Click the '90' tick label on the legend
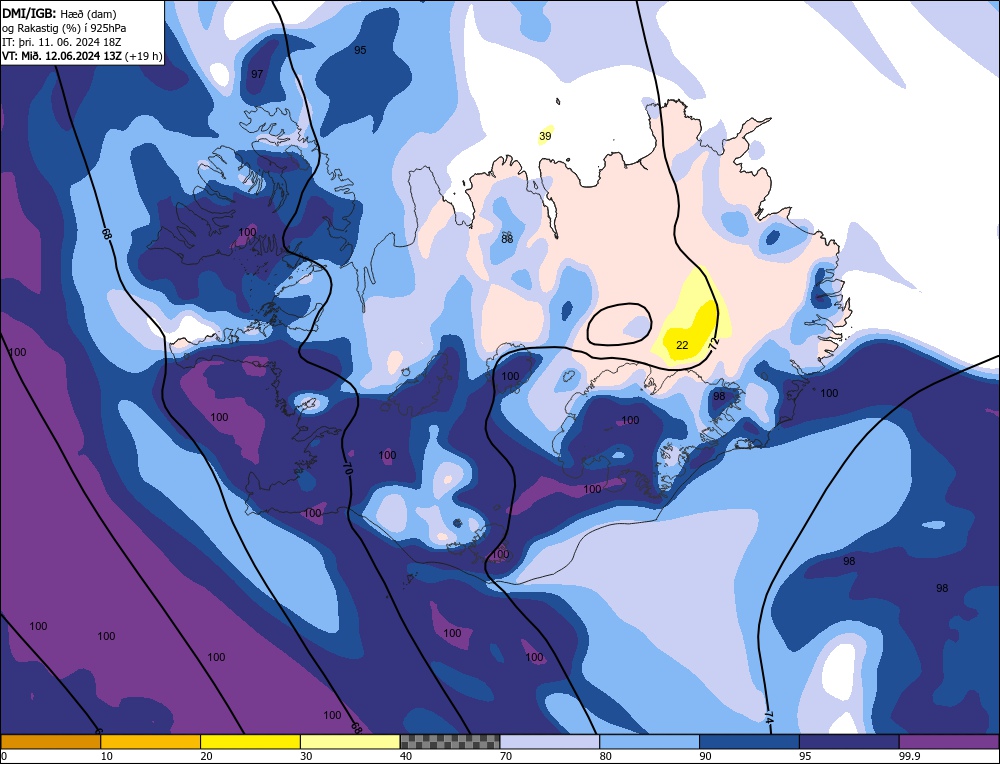 pyautogui.click(x=705, y=756)
